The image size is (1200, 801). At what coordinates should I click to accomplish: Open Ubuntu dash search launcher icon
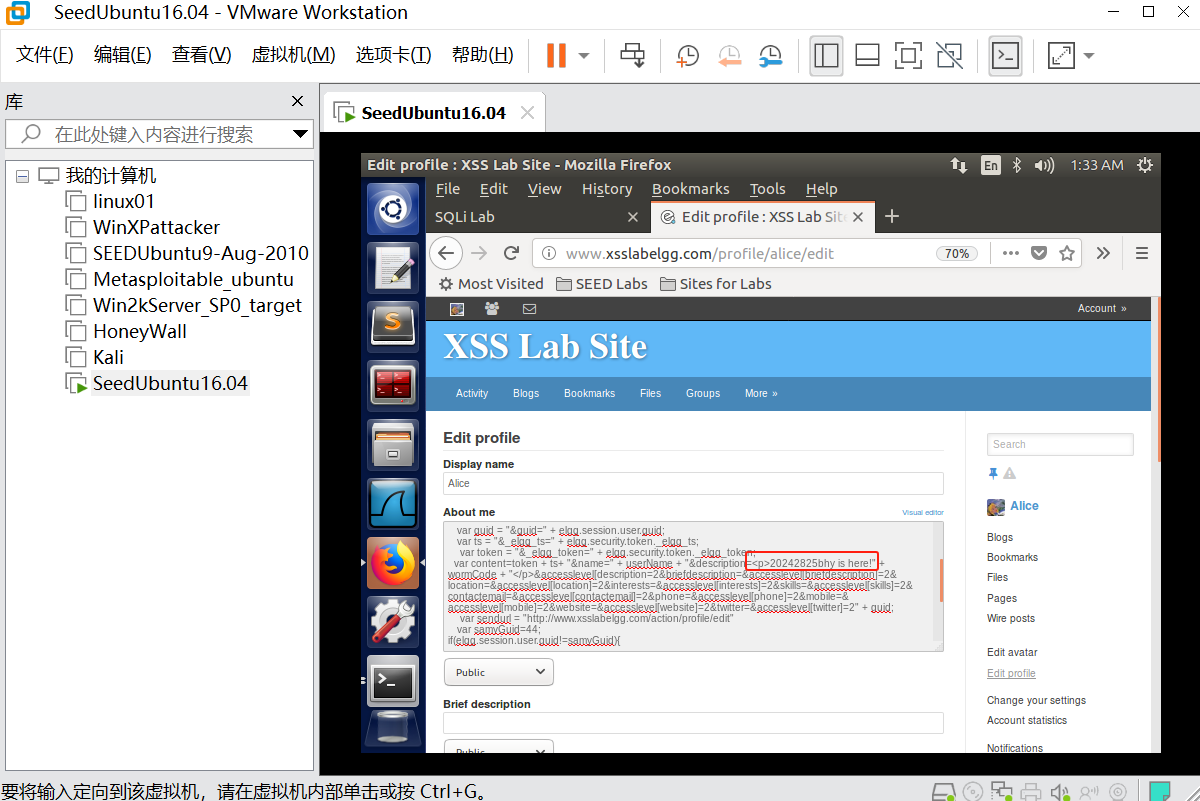pos(393,209)
